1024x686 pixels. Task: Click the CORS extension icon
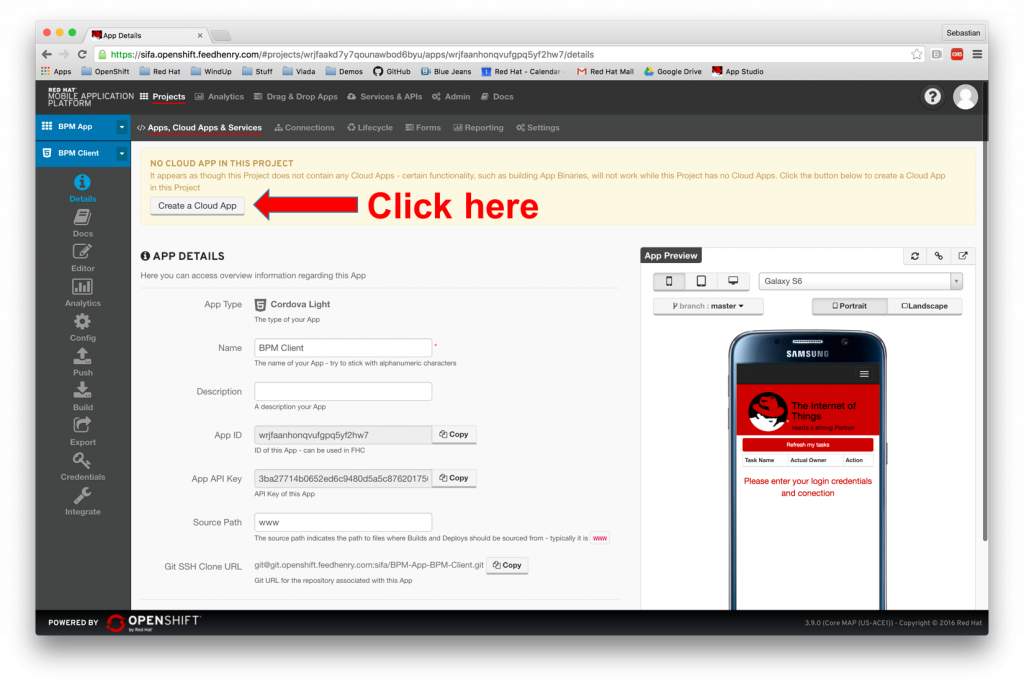coord(957,54)
